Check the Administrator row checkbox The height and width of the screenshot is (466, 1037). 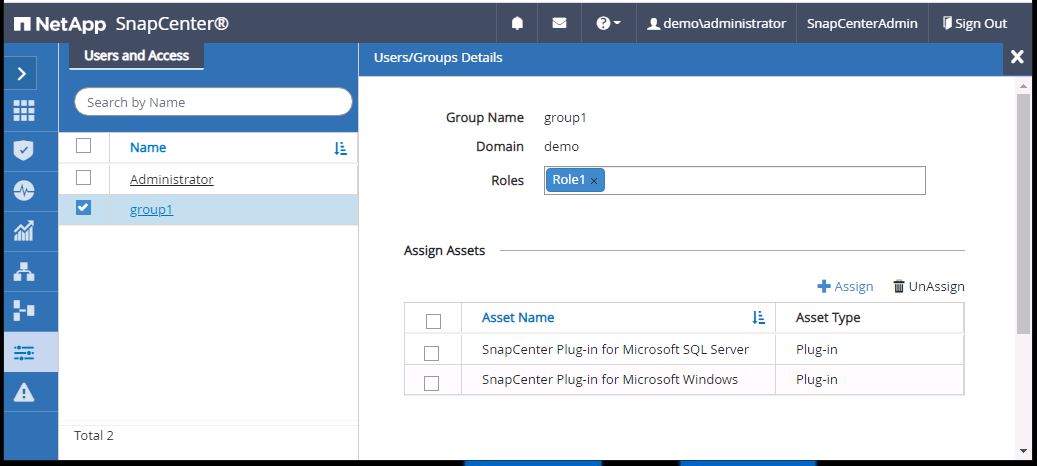pos(84,178)
